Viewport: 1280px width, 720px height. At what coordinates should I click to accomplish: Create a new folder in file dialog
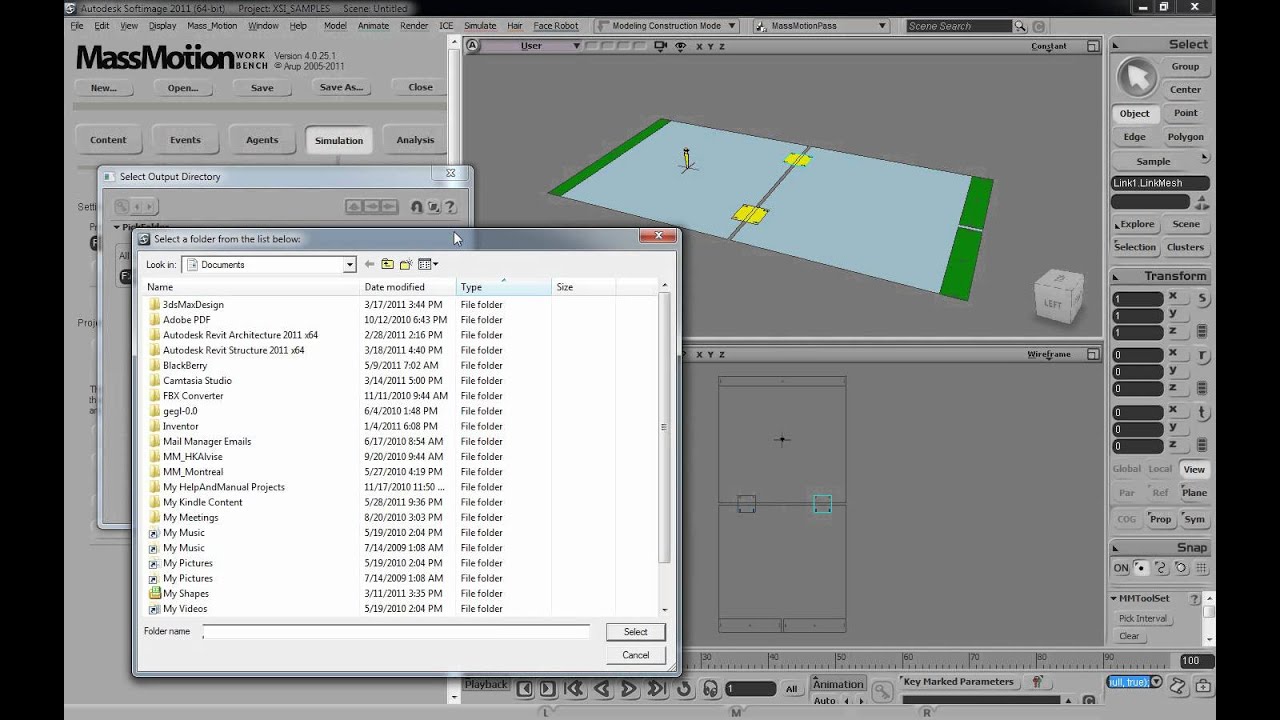point(406,264)
